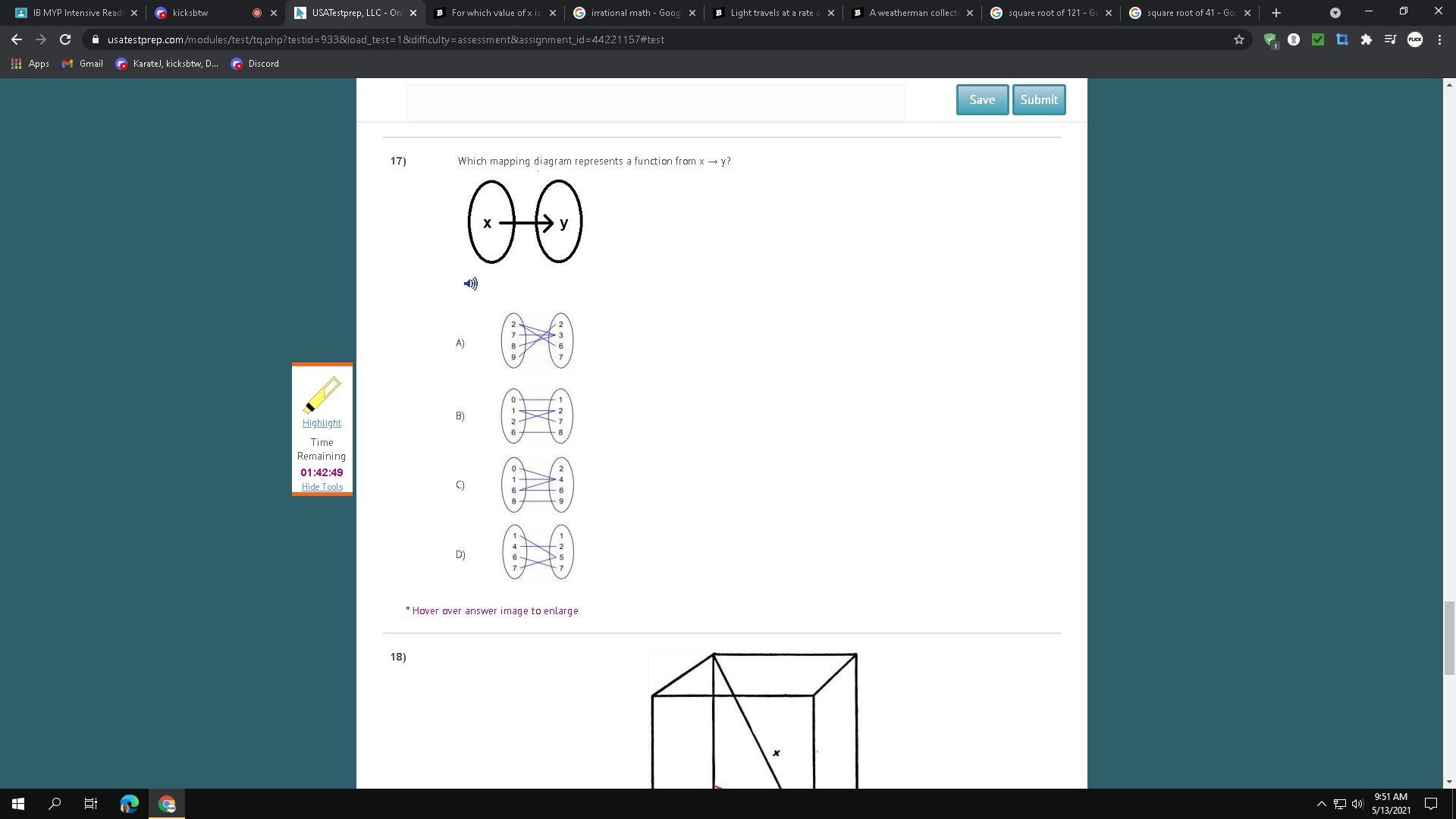Image resolution: width=1456 pixels, height=819 pixels.
Task: Open Windows search from the taskbar
Action: (55, 804)
